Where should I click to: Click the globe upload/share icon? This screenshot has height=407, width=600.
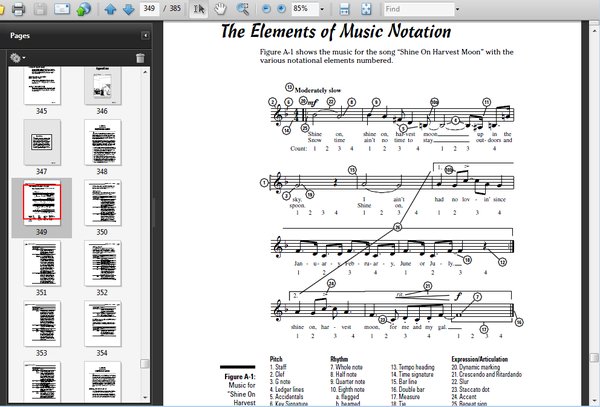point(83,9)
